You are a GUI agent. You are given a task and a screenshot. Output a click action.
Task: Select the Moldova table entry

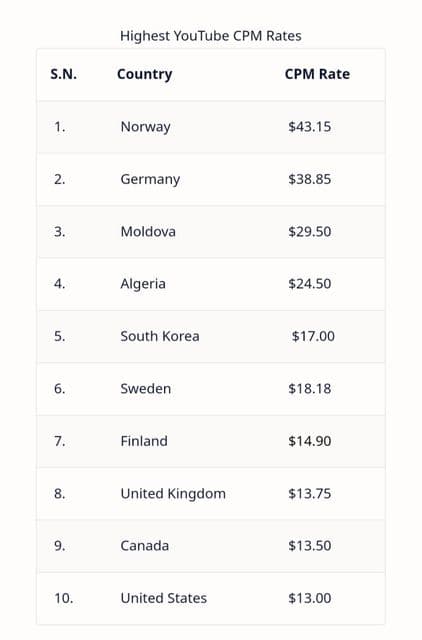(148, 232)
